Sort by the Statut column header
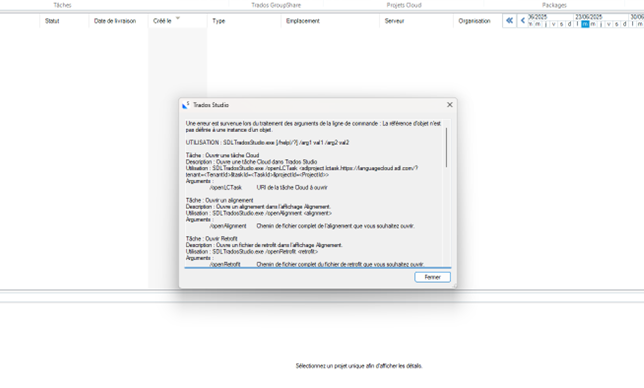This screenshot has width=644, height=388. click(52, 21)
